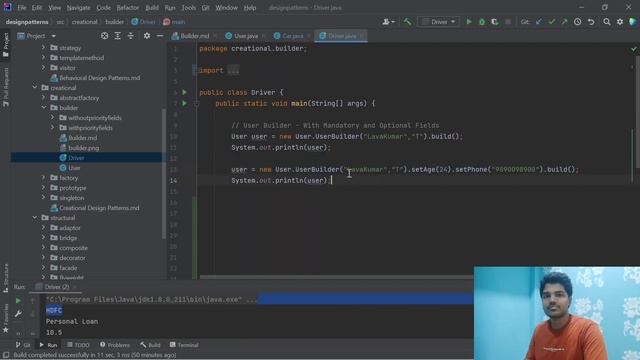Close the Driver.java tab
This screenshot has height=360, width=640.
click(362, 36)
